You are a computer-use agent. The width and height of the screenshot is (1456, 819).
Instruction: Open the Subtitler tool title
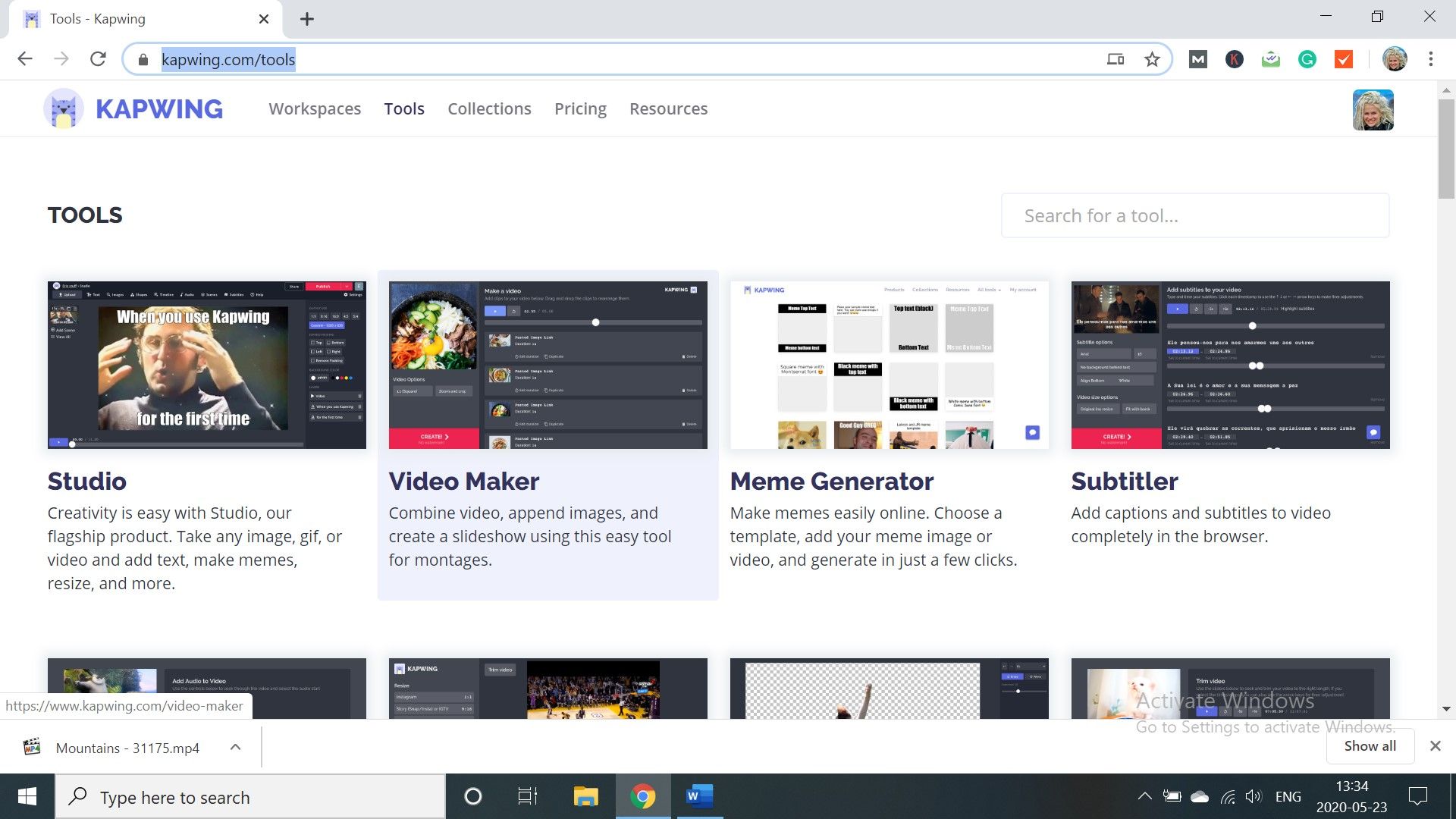[x=1124, y=481]
